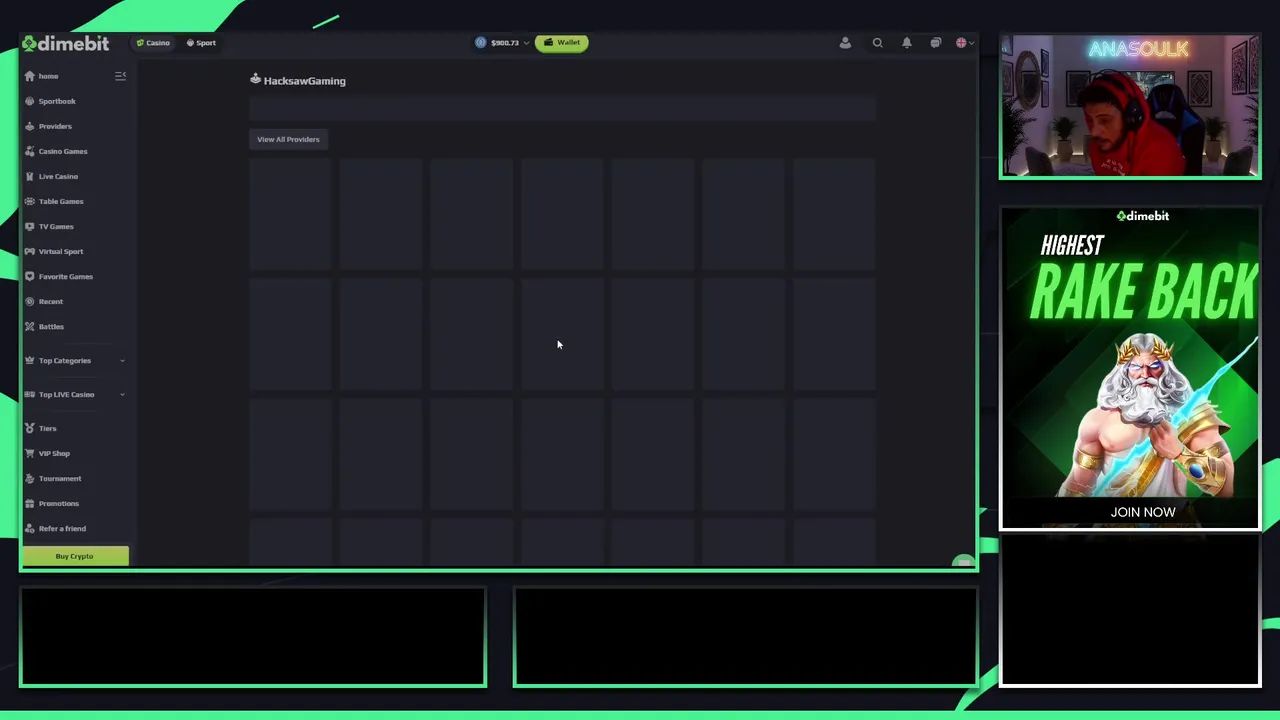Viewport: 1280px width, 720px height.
Task: Click the dimebit logo
Action: point(66,43)
